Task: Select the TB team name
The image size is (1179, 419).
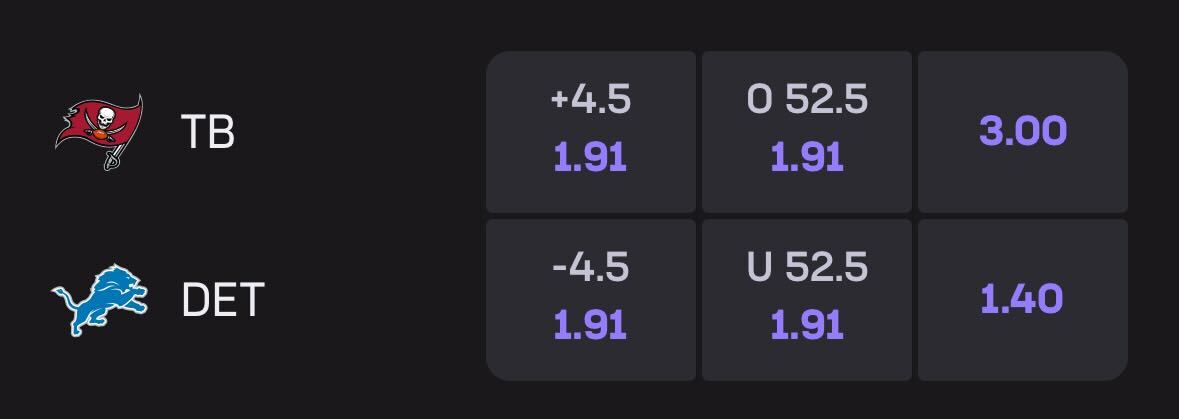Action: point(208,131)
